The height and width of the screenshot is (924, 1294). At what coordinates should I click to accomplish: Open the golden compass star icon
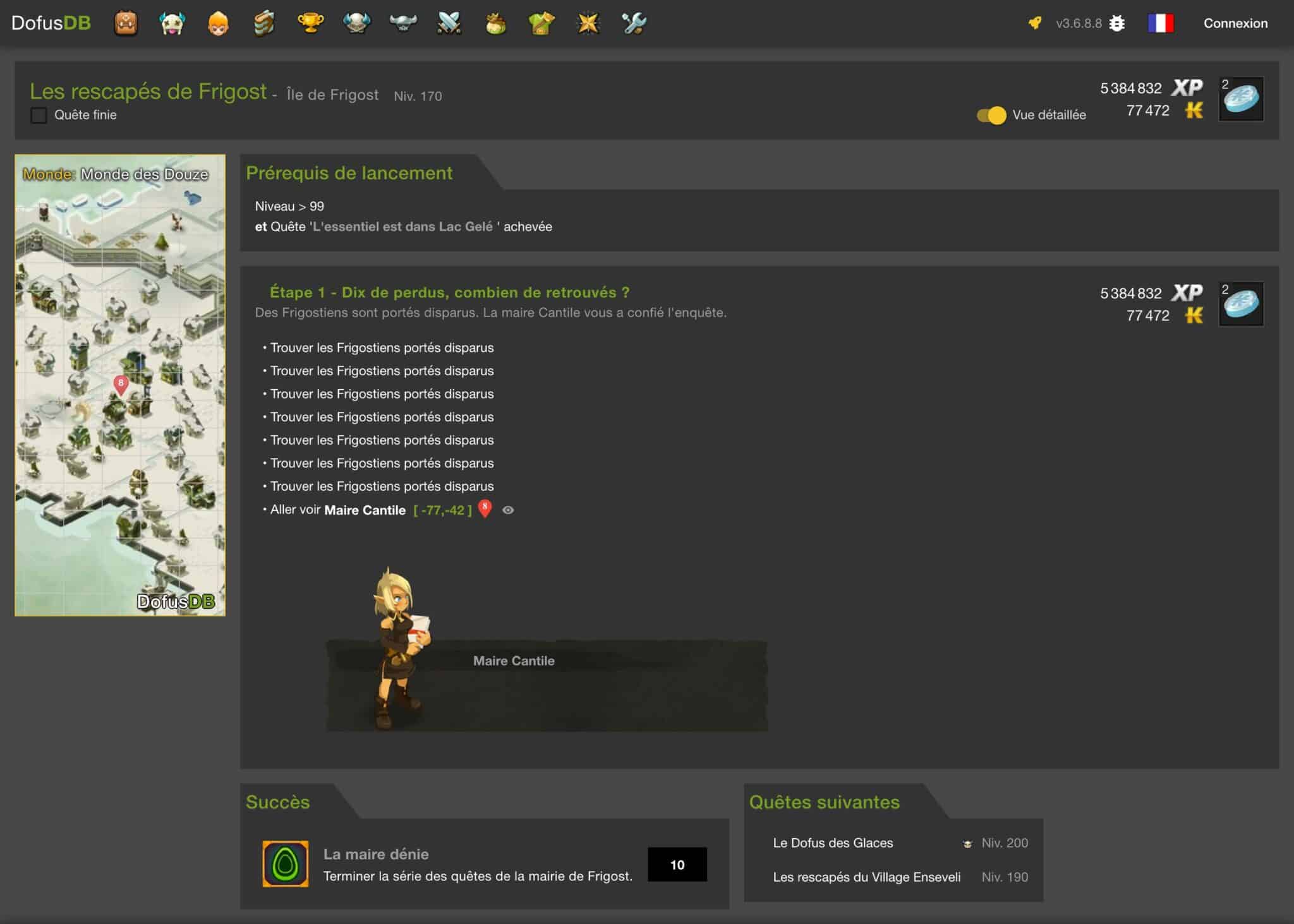[x=588, y=23]
